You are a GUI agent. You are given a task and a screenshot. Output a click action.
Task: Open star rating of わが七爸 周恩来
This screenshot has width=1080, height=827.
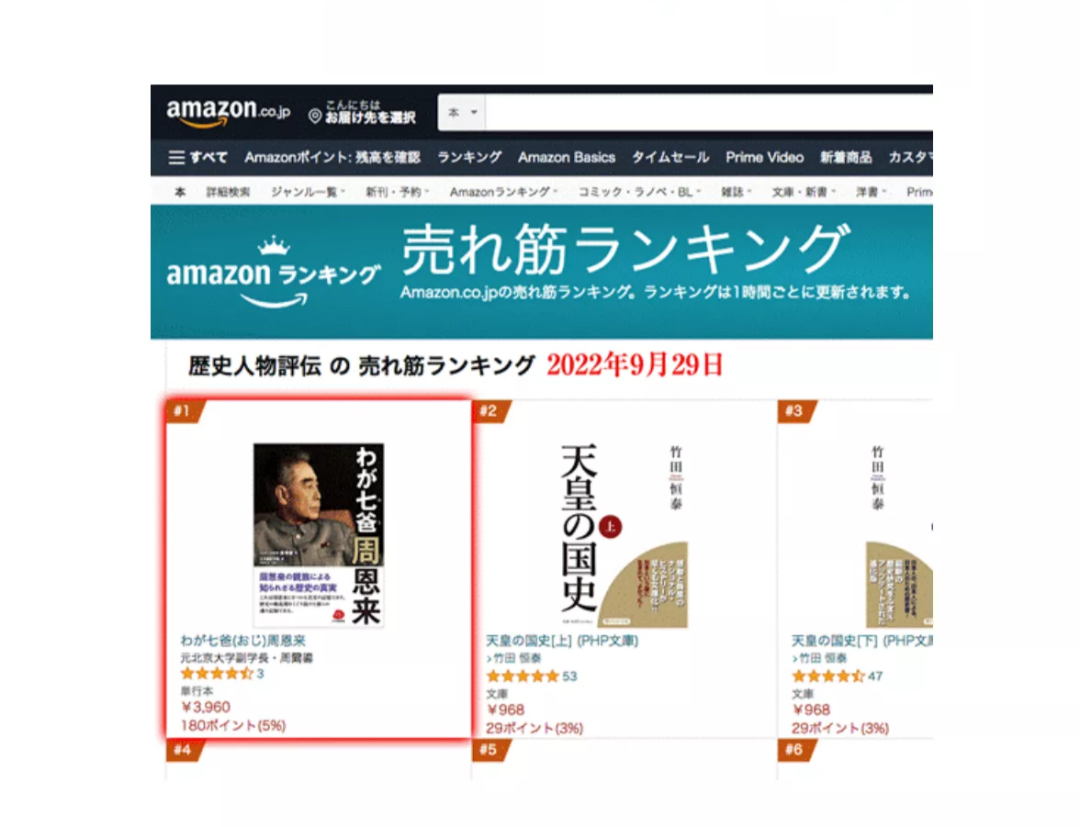216,673
